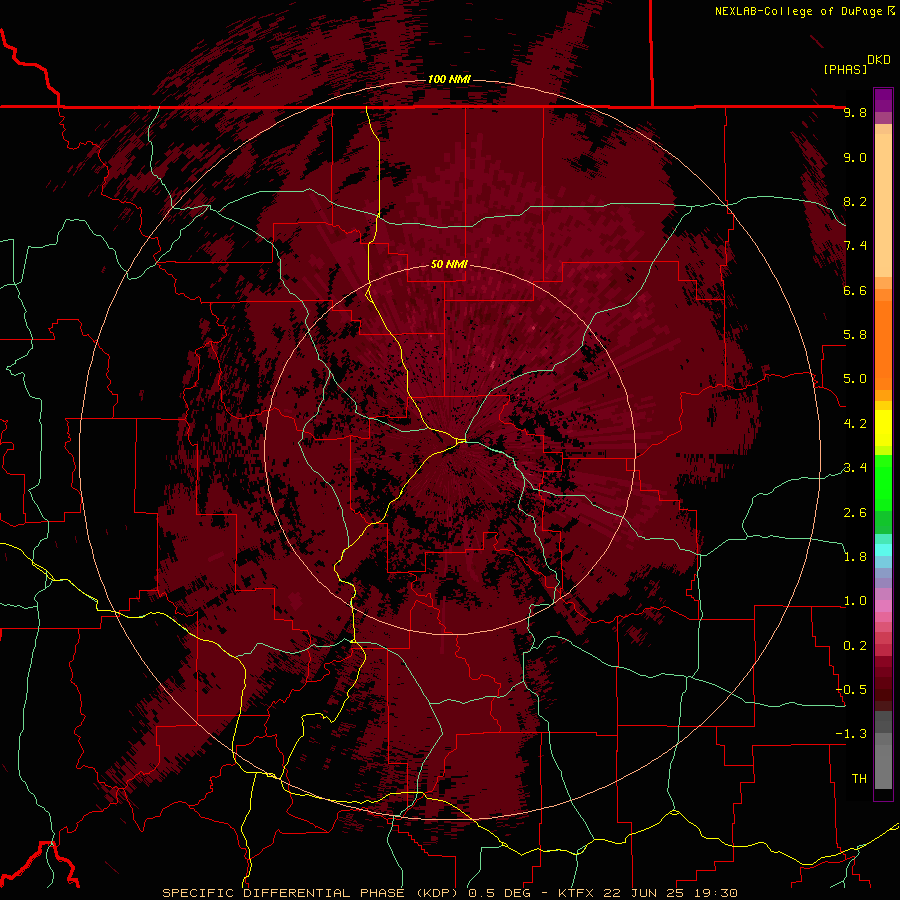This screenshot has height=900, width=900.
Task: Select the 0.2 legend value
Action: point(855,646)
